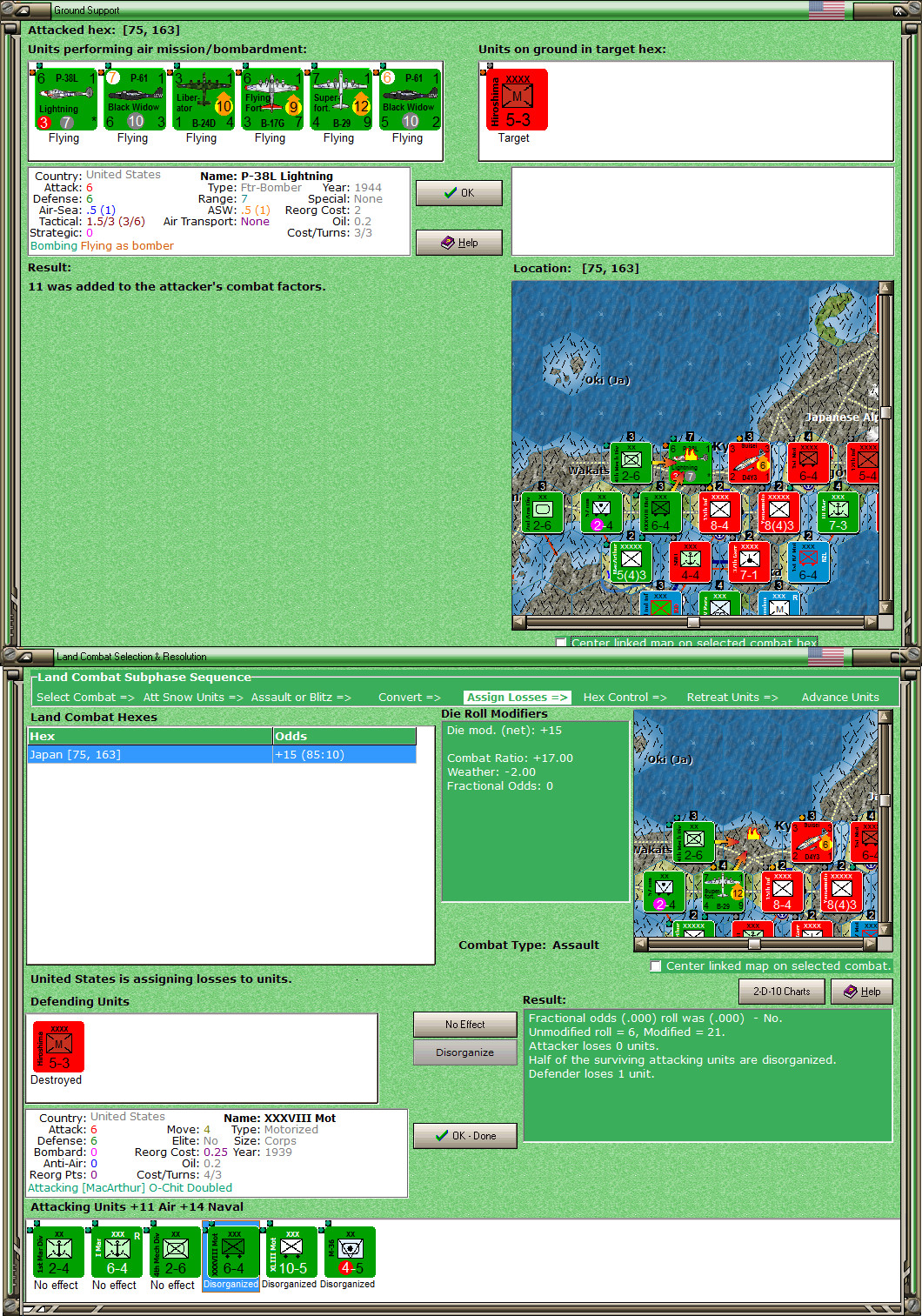Go to Select Combat subphase
This screenshot has height=1316, width=922.
coord(85,698)
